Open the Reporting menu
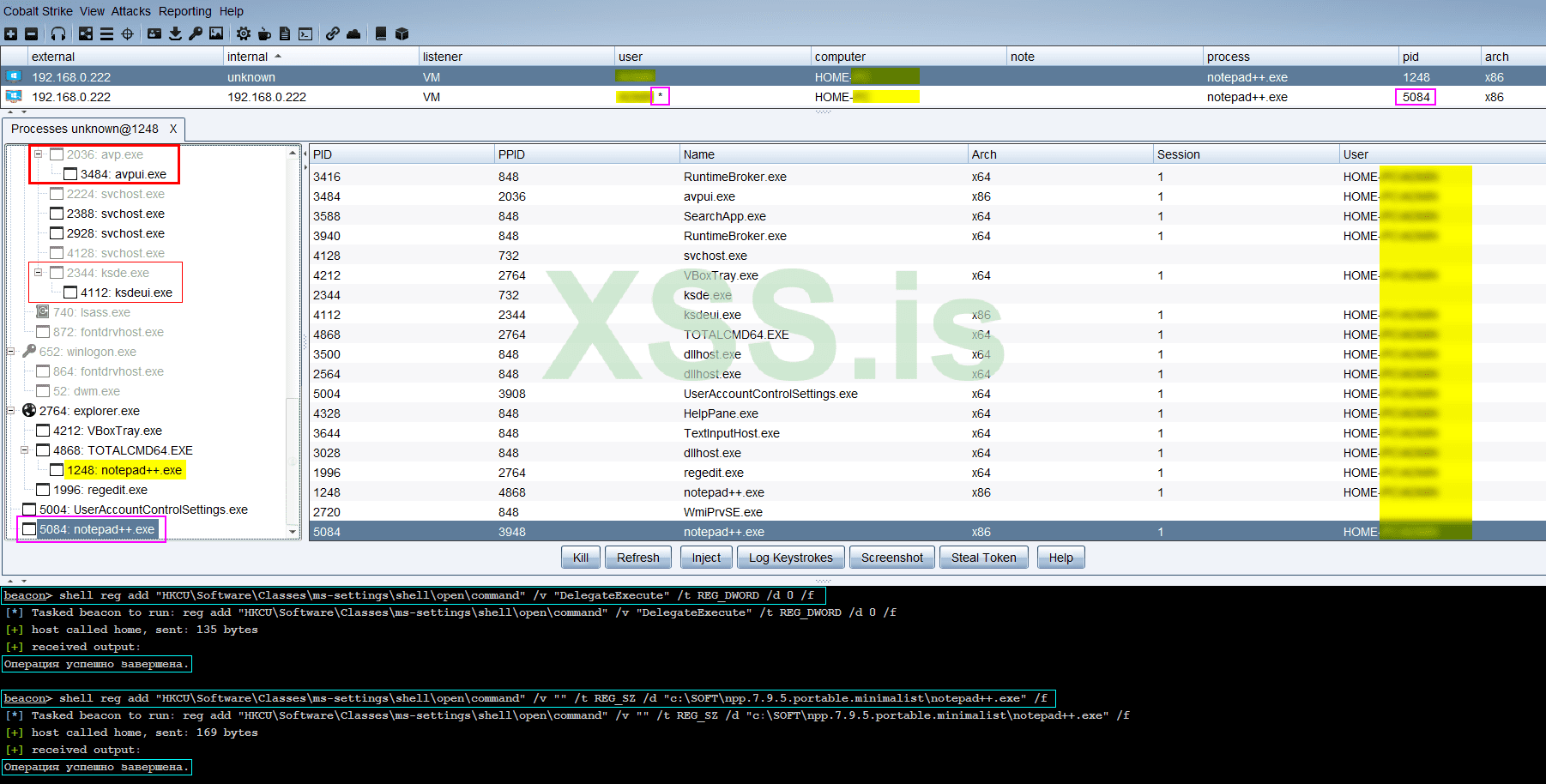 tap(184, 11)
